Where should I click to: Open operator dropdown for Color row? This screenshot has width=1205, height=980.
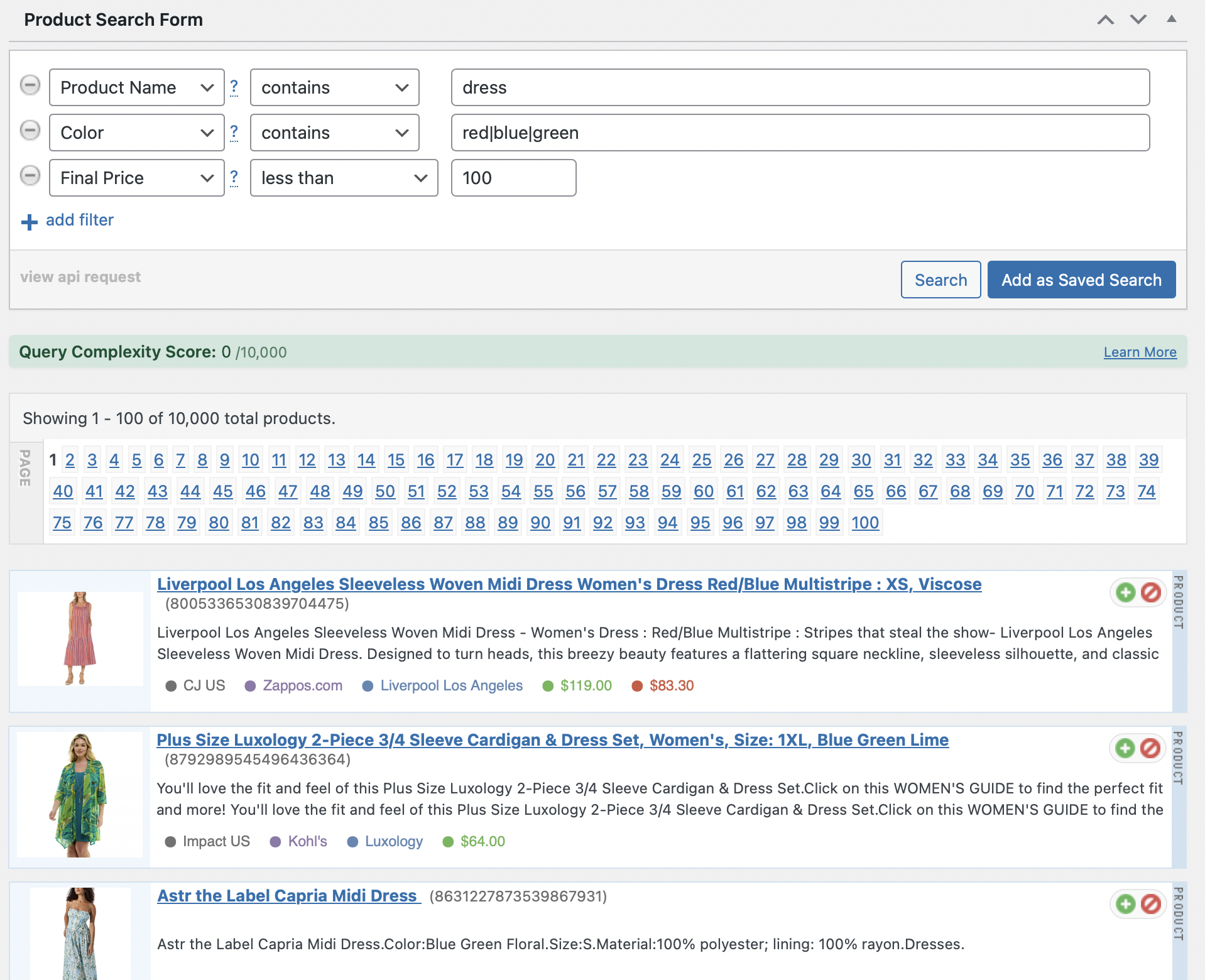335,133
